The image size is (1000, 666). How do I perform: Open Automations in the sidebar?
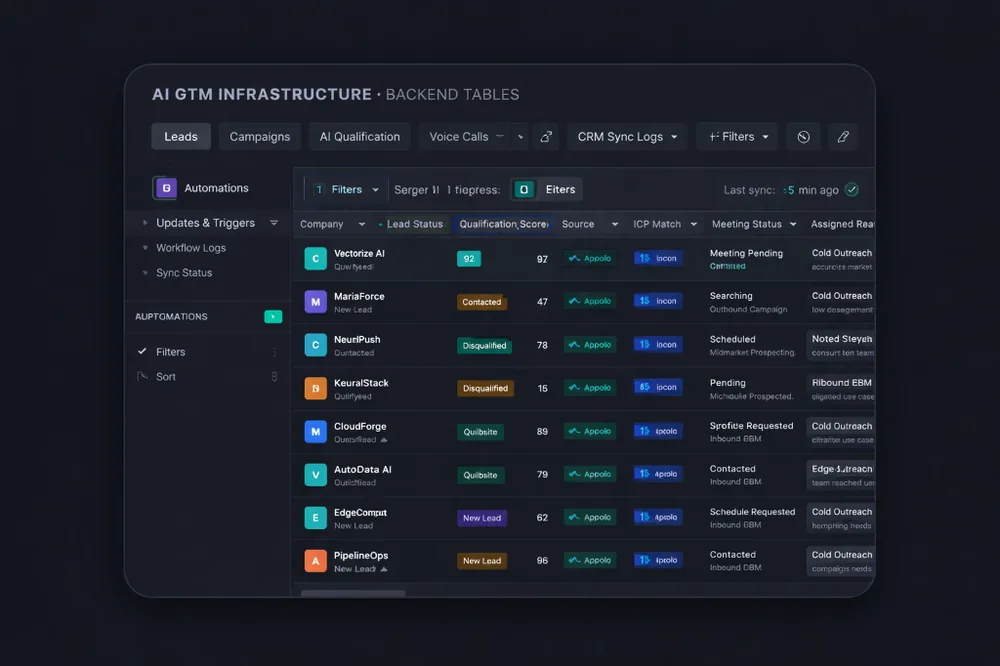[216, 188]
